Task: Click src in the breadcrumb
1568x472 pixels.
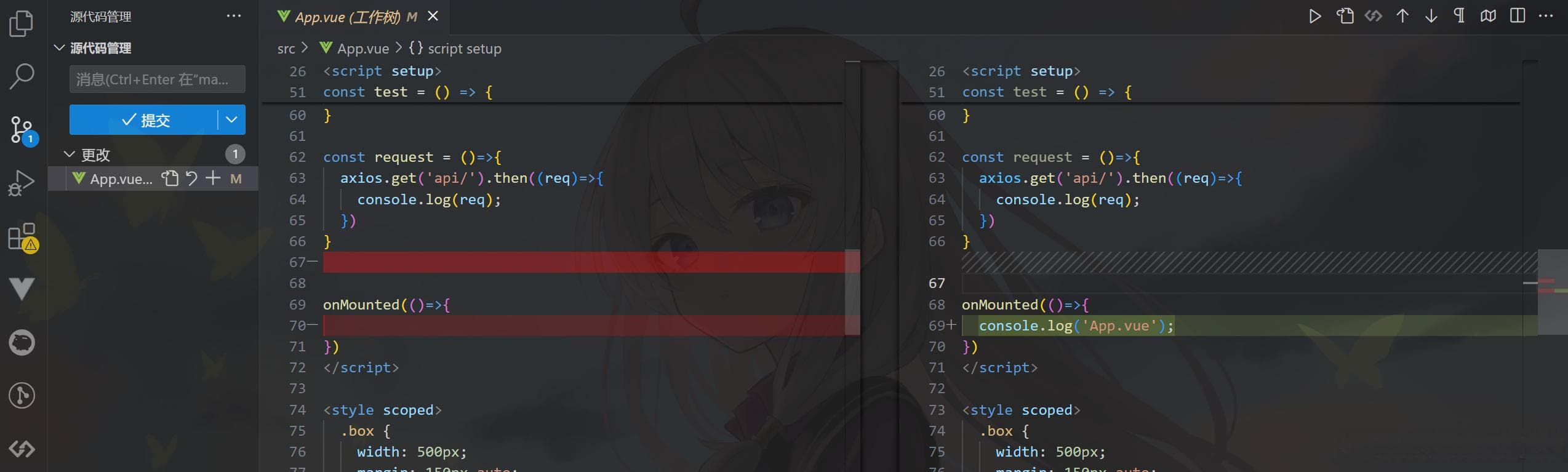Action: pos(286,49)
